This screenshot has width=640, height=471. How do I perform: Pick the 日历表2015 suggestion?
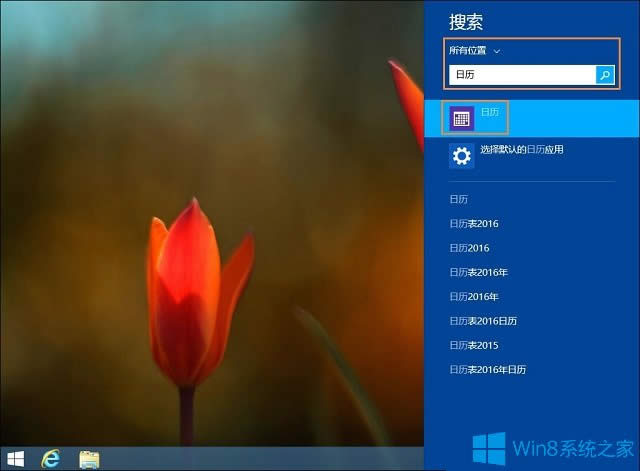[474, 345]
